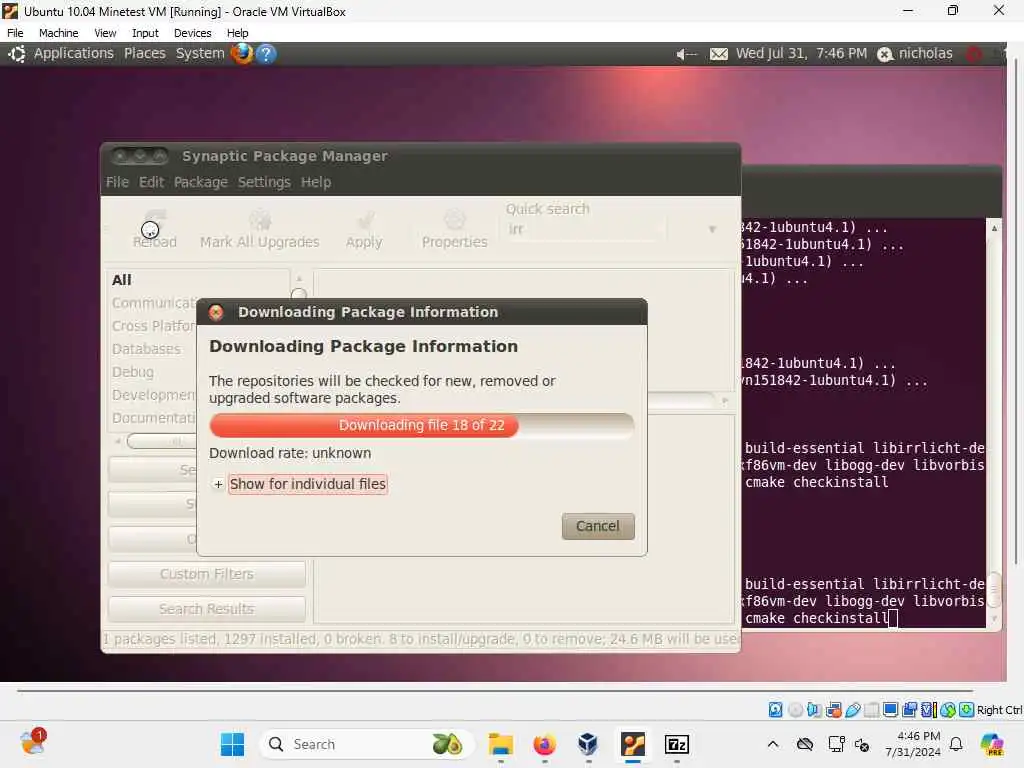Click the VirtualBox display monitor indicator
Viewport: 1024px width, 768px height.
(x=890, y=710)
